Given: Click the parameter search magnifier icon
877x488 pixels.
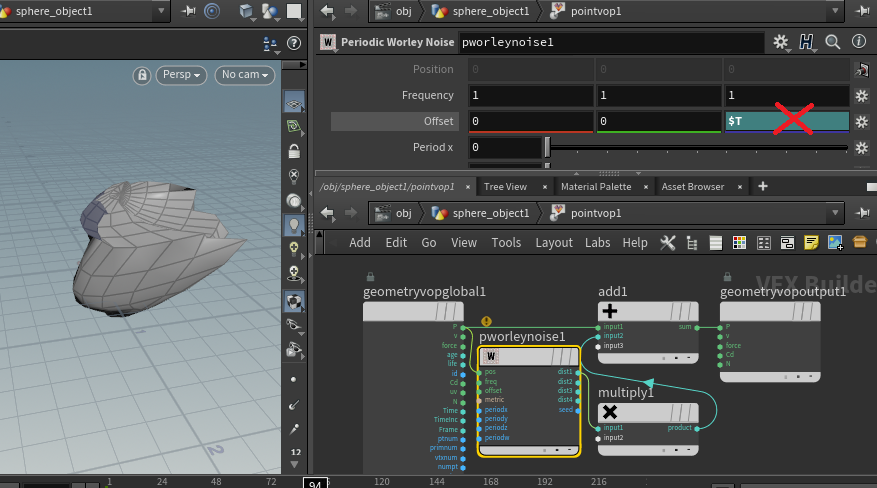Looking at the screenshot, I should (833, 42).
